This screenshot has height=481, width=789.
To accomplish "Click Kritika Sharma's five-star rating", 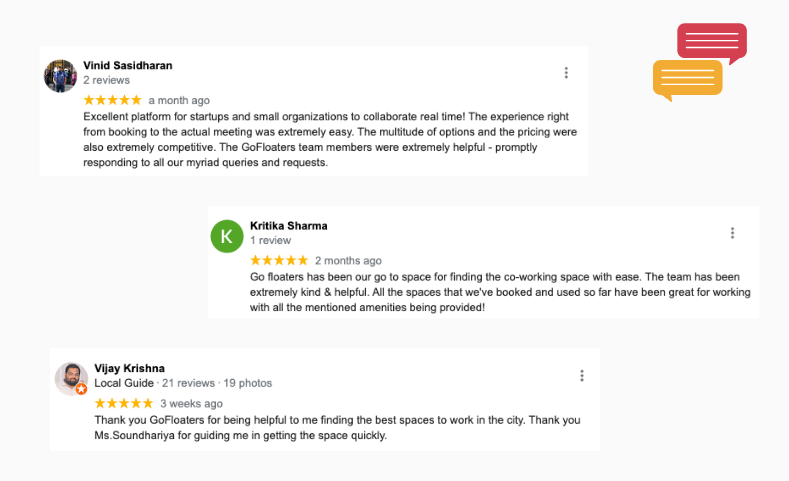I will click(x=279, y=260).
